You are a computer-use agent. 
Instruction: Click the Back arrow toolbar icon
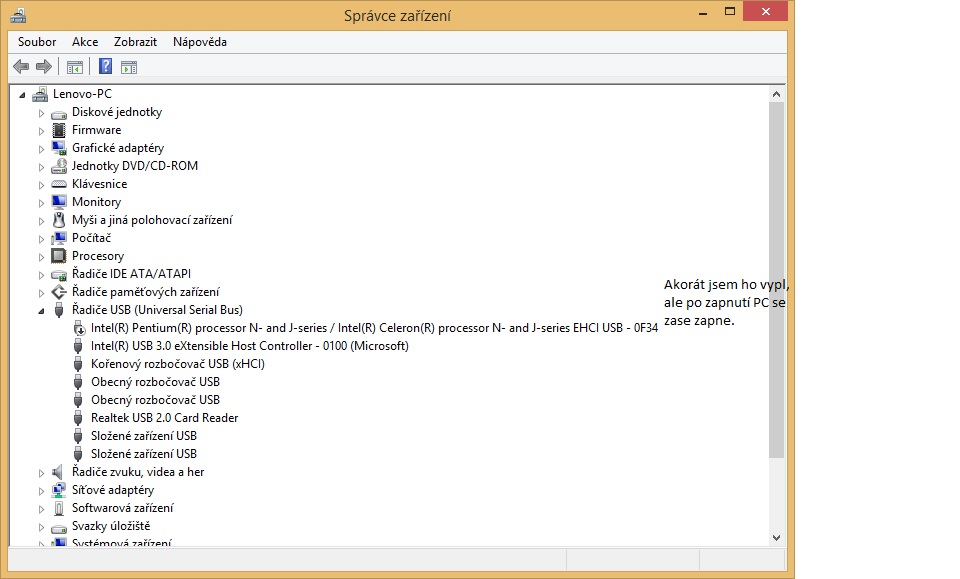point(21,67)
